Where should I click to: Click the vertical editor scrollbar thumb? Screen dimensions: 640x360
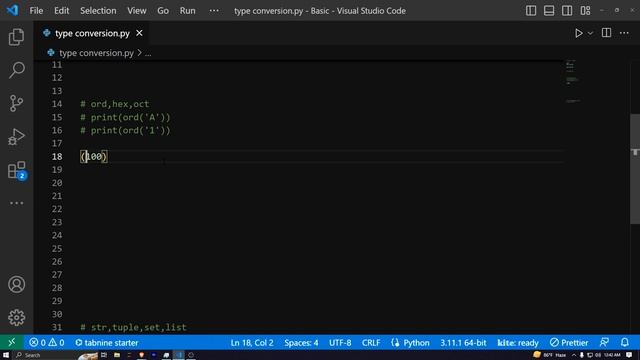(635, 169)
